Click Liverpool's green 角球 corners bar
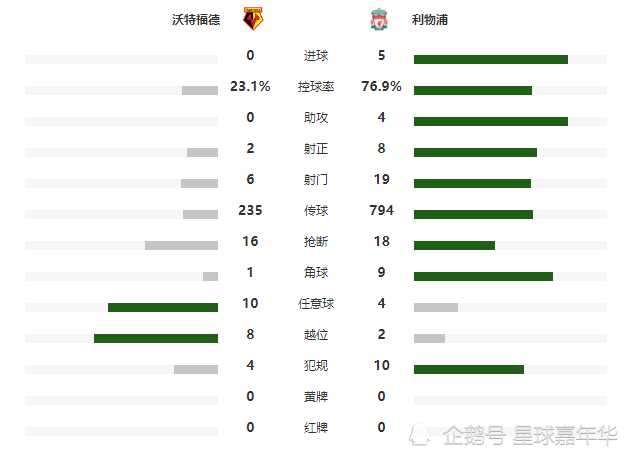The height and width of the screenshot is (457, 632). point(483,276)
